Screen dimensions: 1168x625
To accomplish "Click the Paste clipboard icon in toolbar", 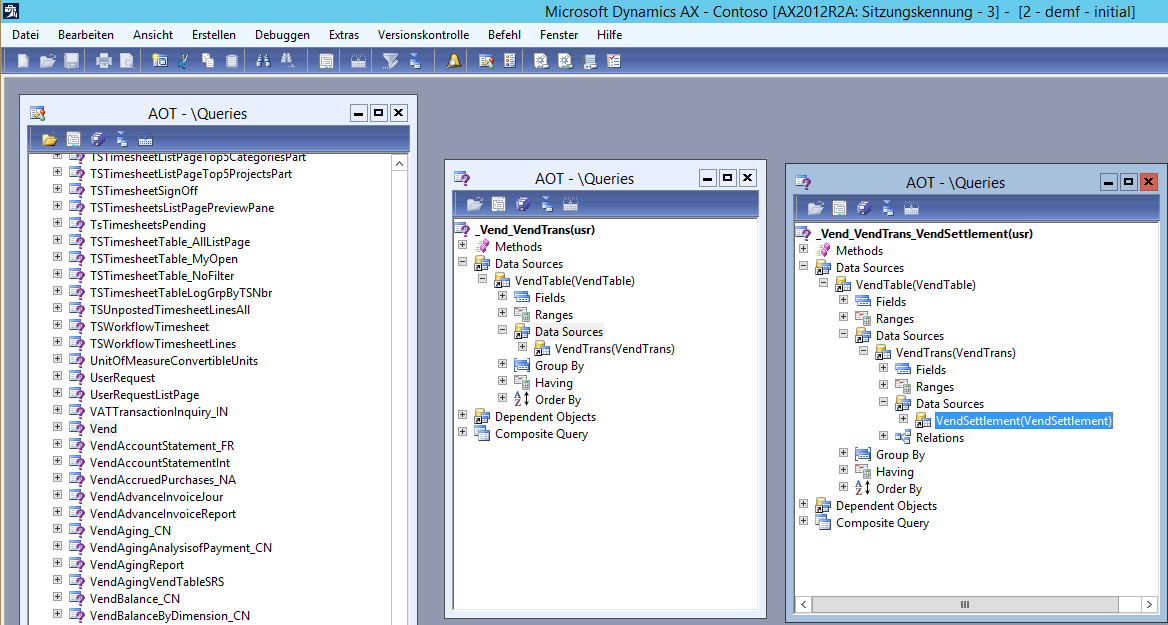I will (232, 61).
